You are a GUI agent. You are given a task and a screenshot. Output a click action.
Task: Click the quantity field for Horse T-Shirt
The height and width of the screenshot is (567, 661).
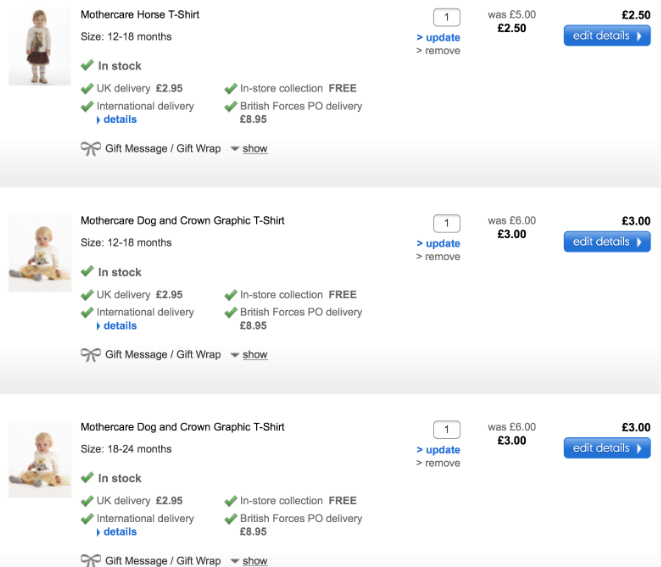tap(446, 17)
